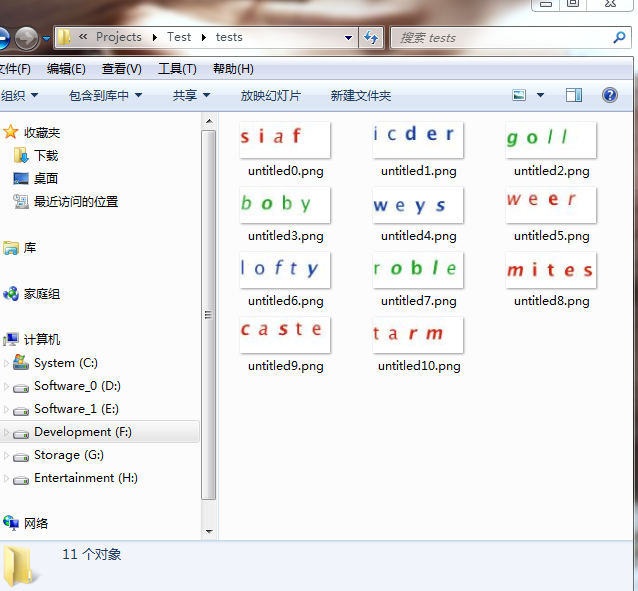Screen dimensions: 638x591
Task: Select untitled5.png thumbnail showing weer
Action: (x=551, y=205)
